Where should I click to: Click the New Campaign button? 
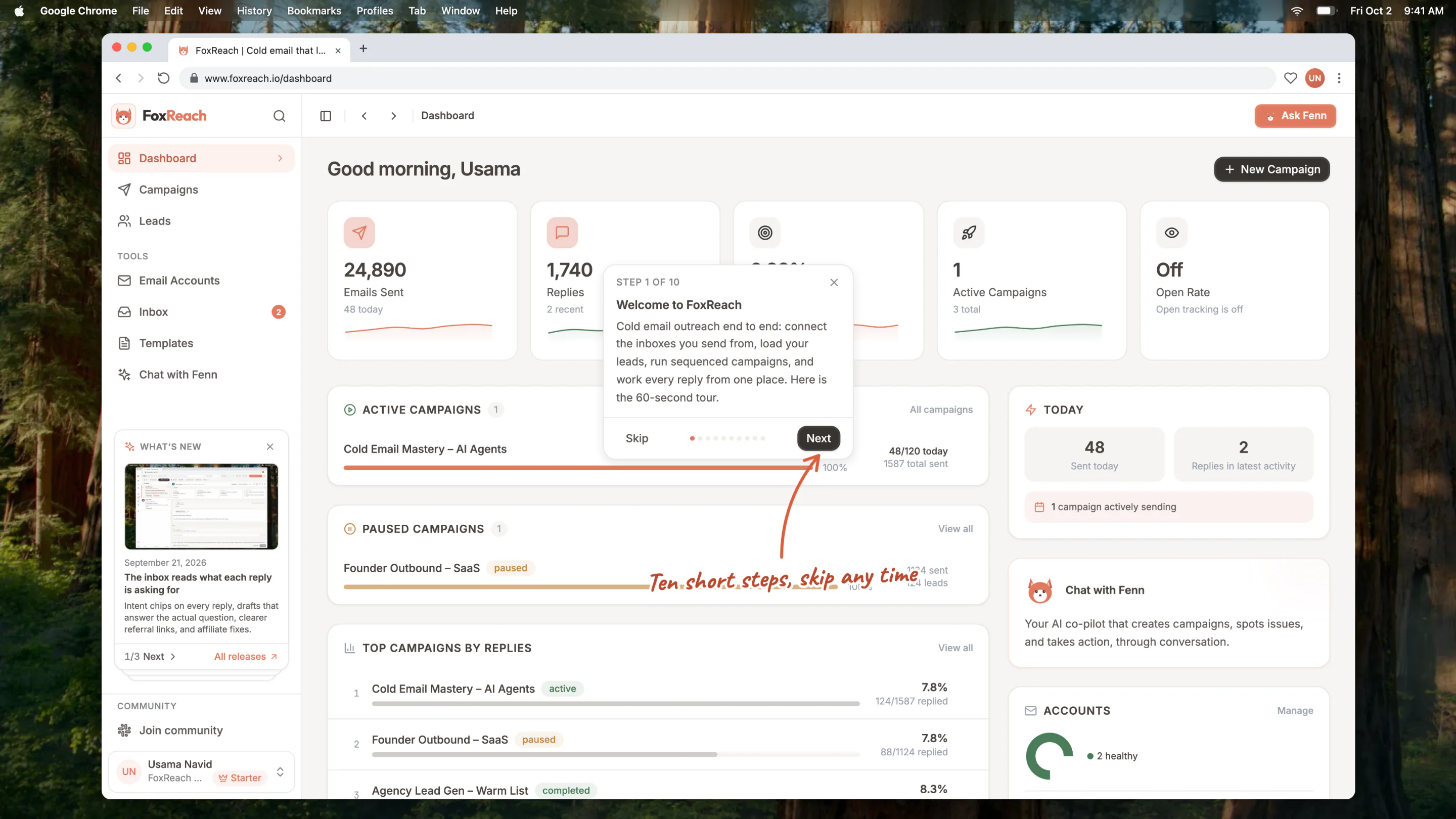point(1271,169)
